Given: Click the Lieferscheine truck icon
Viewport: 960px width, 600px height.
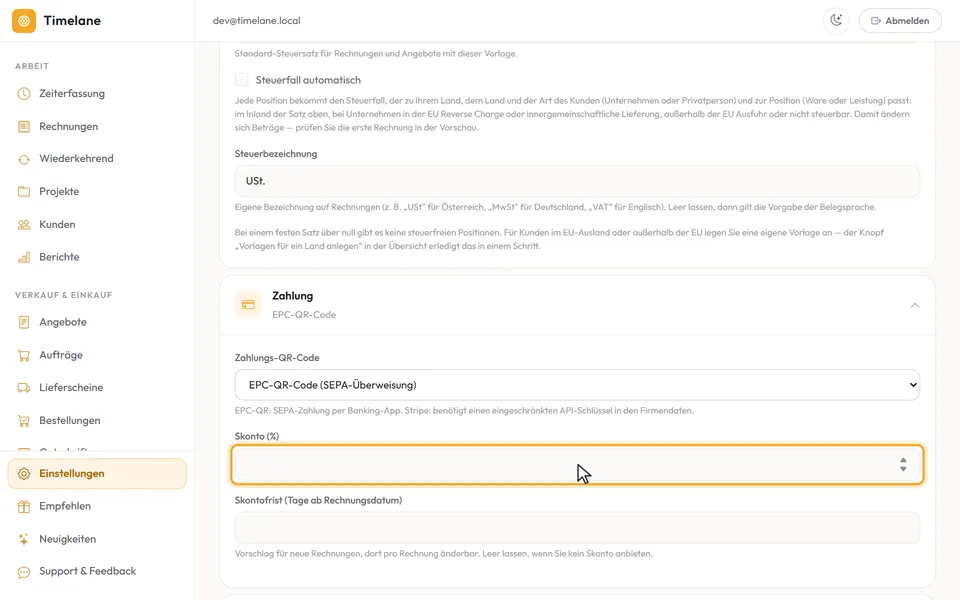Looking at the screenshot, I should click(x=24, y=388).
